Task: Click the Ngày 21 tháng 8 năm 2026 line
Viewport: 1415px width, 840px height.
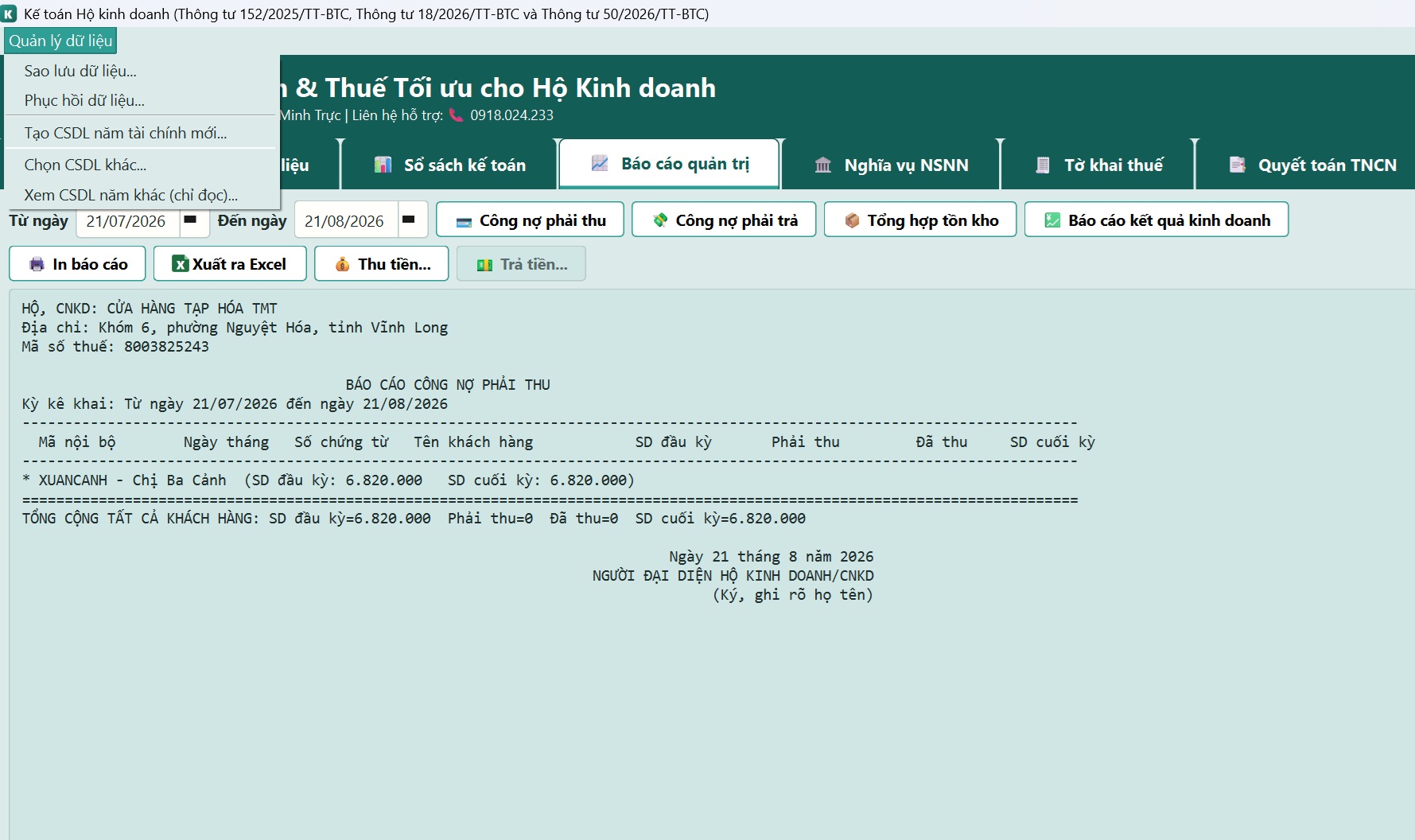Action: click(771, 557)
